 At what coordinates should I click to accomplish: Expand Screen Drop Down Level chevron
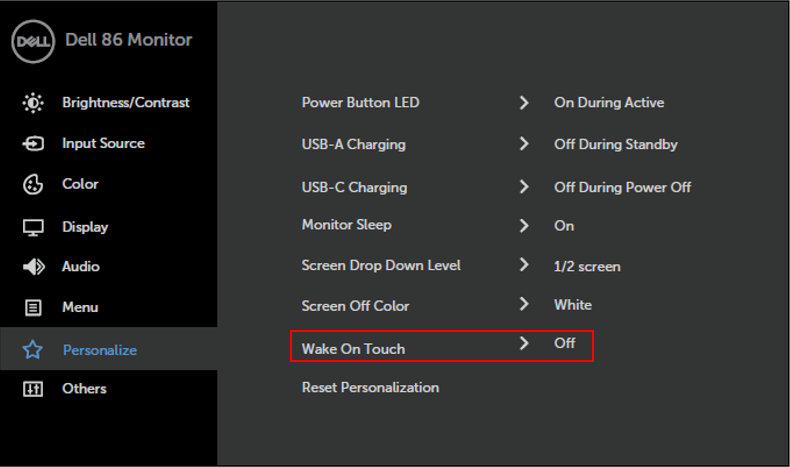(x=524, y=264)
